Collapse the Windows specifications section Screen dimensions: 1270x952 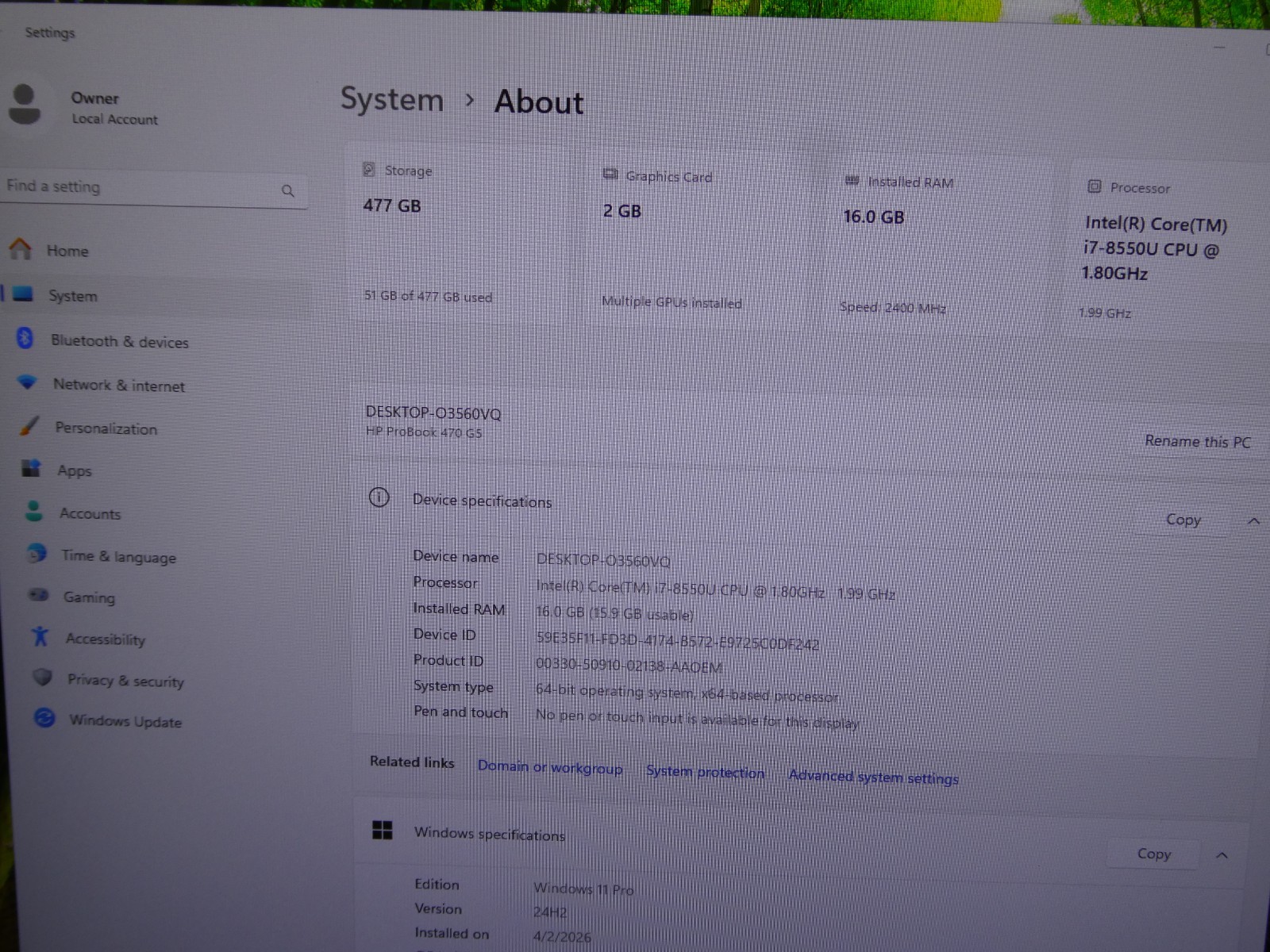pyautogui.click(x=1222, y=855)
